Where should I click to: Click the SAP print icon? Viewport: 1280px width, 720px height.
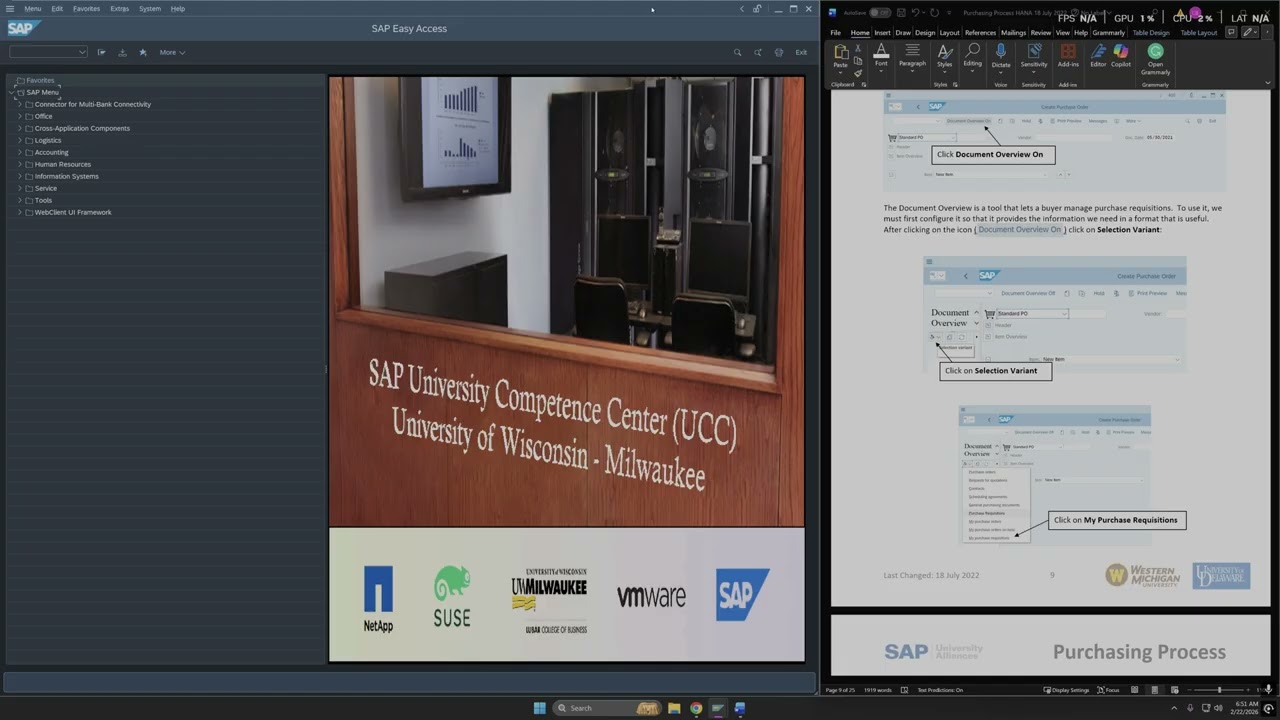[779, 52]
